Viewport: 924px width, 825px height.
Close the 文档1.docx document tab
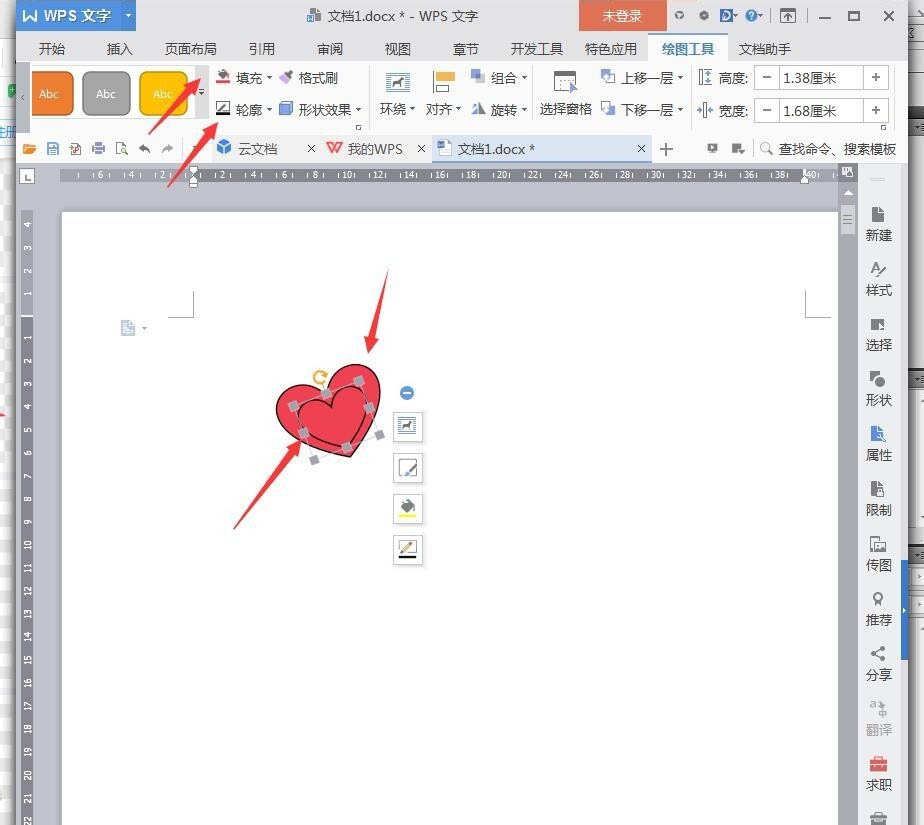(641, 149)
